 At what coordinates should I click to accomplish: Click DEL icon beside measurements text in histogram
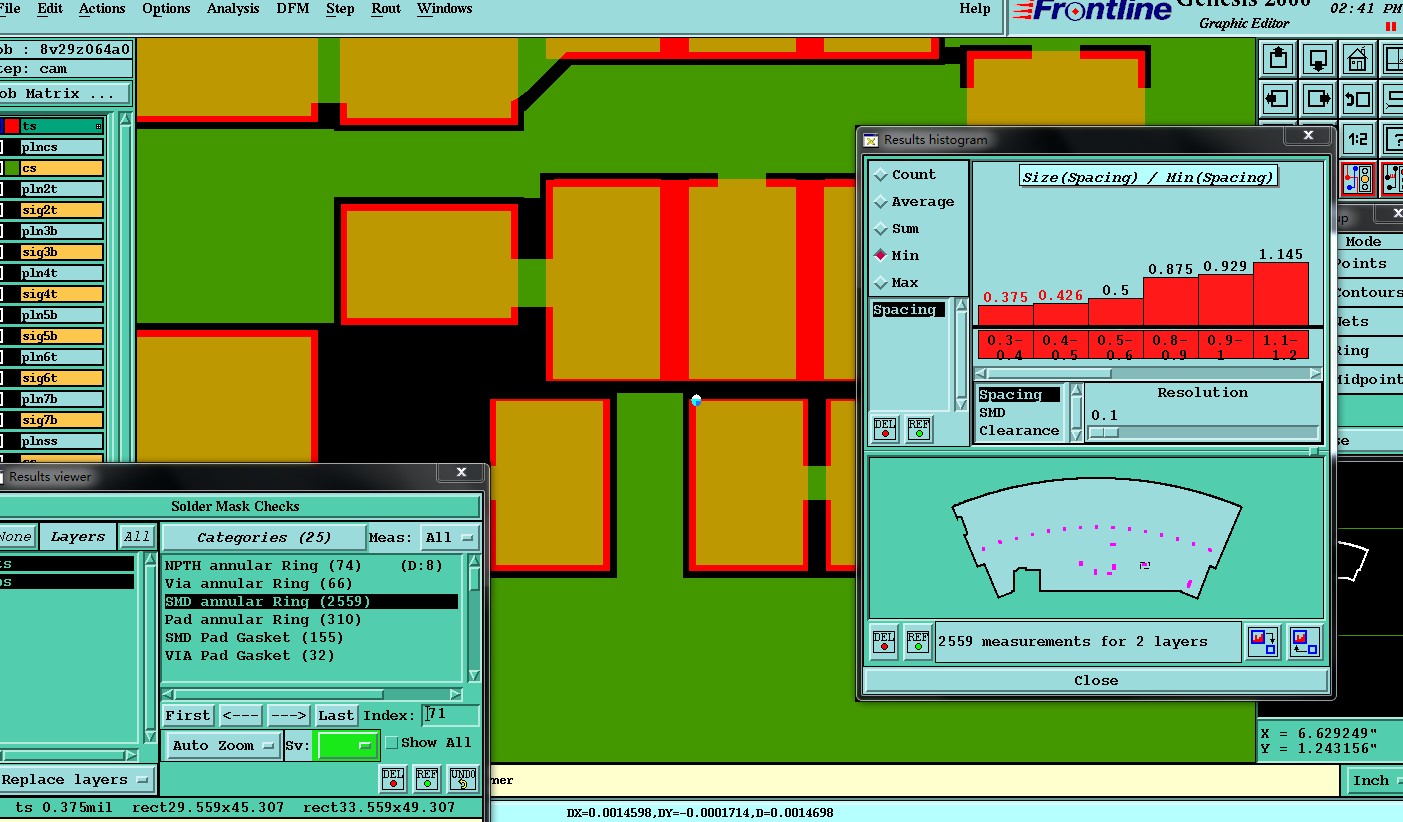(885, 641)
